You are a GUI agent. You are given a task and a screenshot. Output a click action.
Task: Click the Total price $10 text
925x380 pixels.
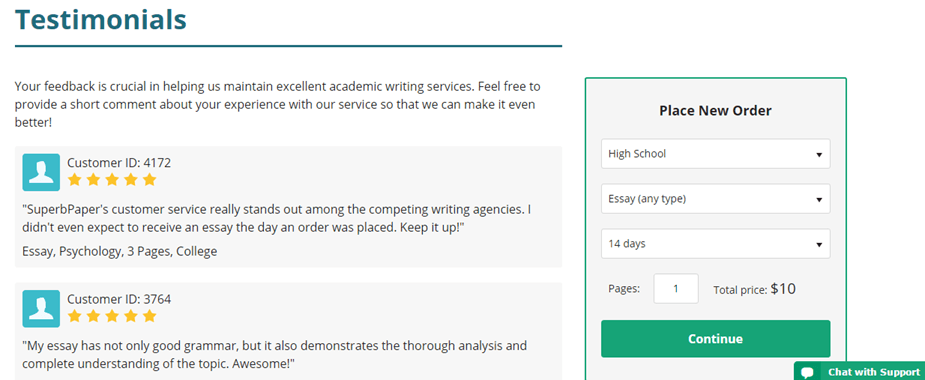755,289
